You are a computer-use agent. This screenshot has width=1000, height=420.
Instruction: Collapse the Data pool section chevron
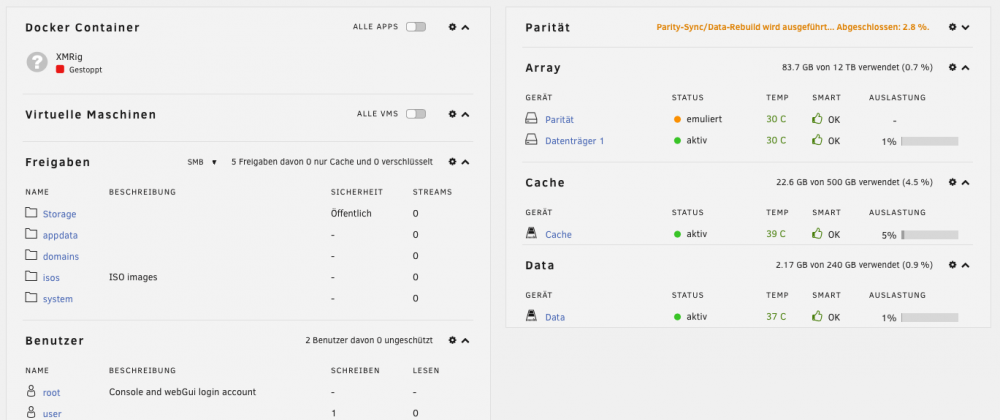tap(966, 264)
